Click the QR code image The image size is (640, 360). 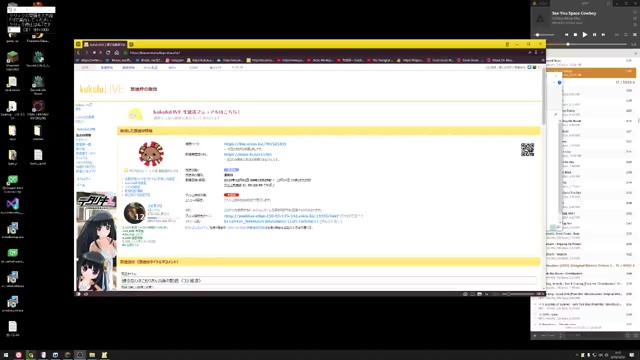527,150
